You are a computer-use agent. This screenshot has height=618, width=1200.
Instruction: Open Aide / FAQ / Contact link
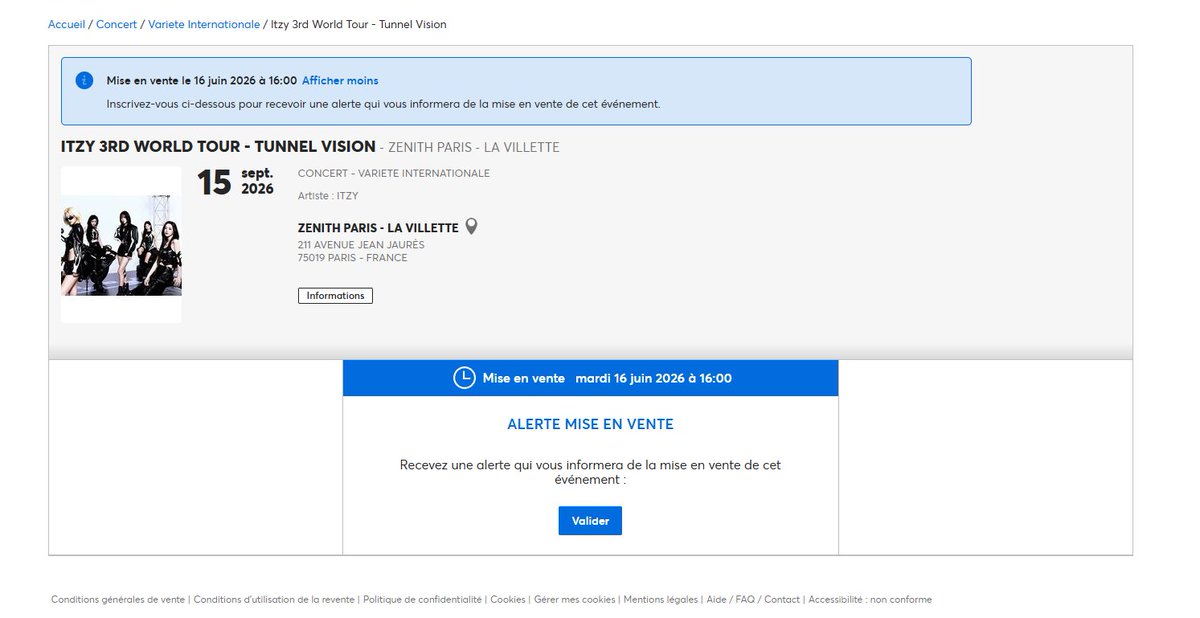753,600
